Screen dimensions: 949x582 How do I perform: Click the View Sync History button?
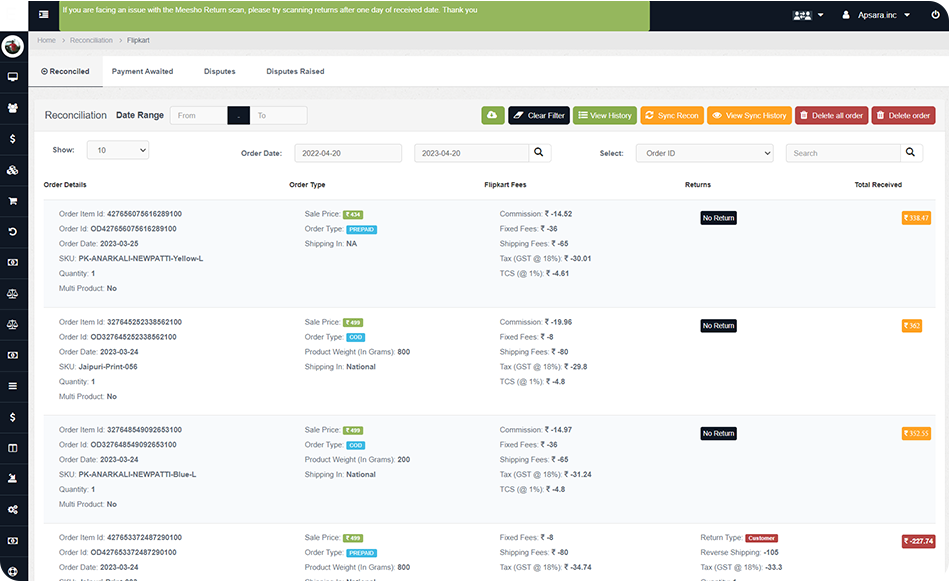tap(749, 115)
